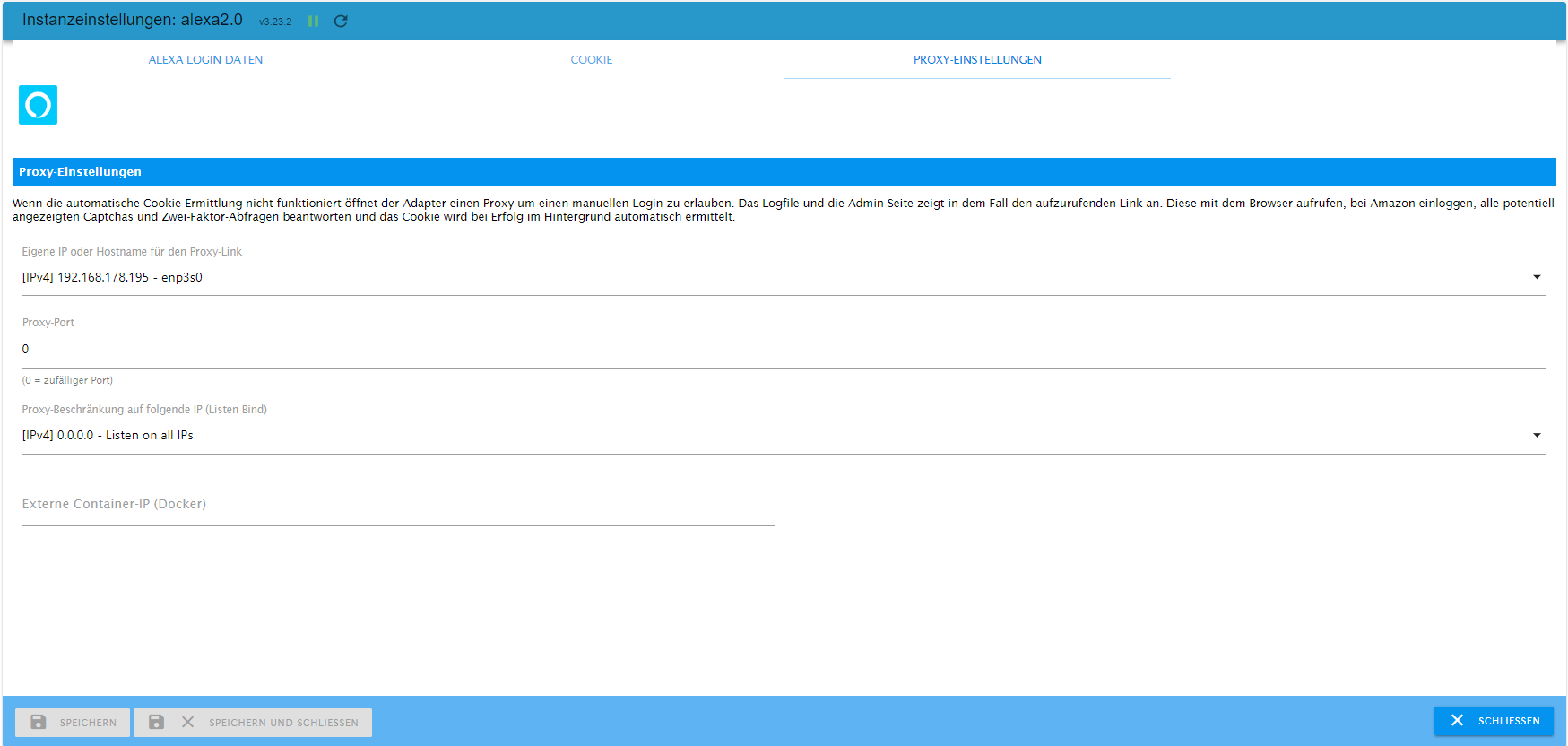1568x746 pixels.
Task: Click arrow of the 192.168.178.195 dropdown
Action: [x=1537, y=277]
